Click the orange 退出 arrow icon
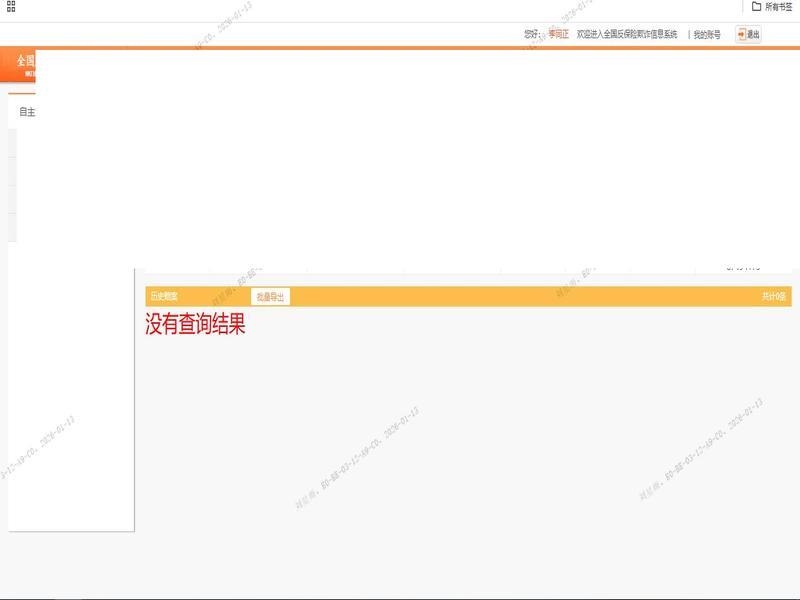Viewport: 800px width, 600px height. 741,34
